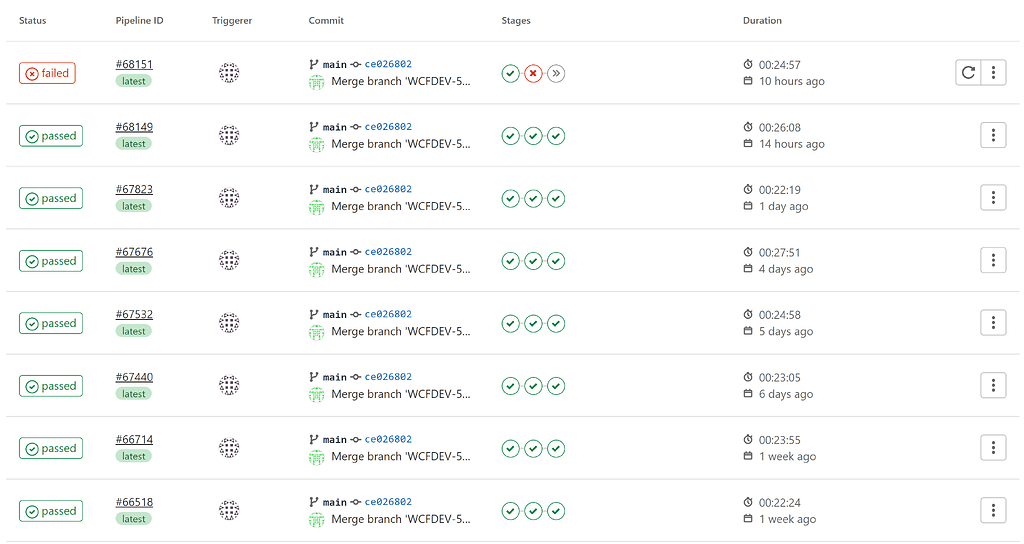The width and height of the screenshot is (1024, 544).
Task: Open actions menu for pipeline #68151
Action: 993,72
